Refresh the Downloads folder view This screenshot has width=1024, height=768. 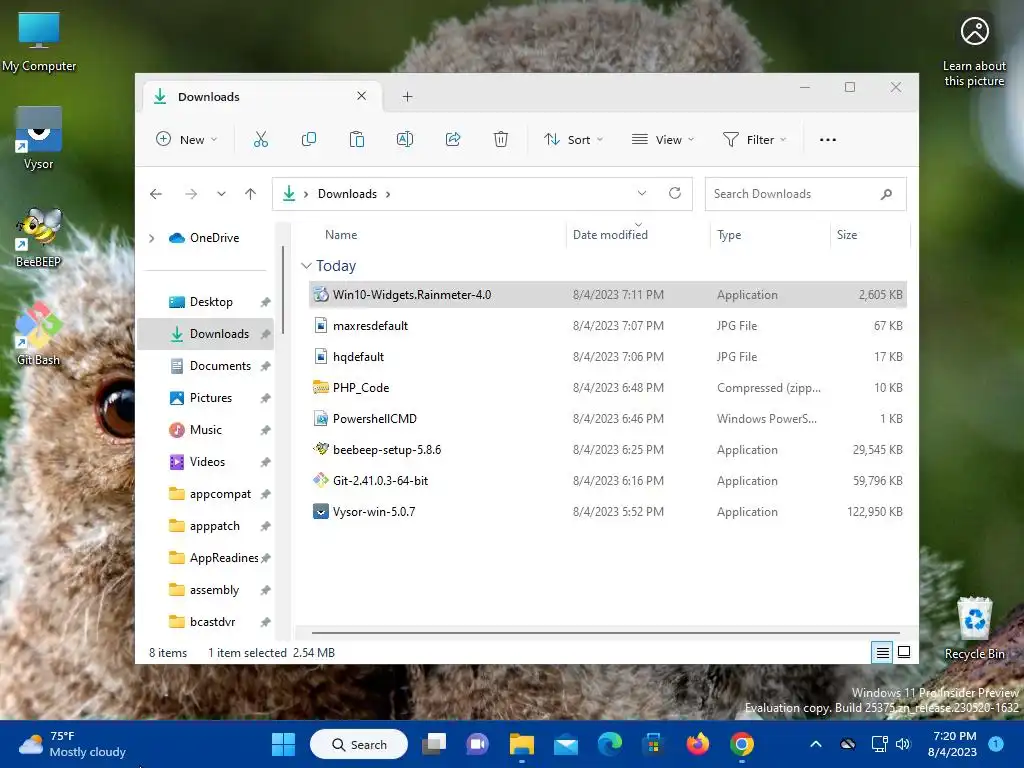(x=675, y=193)
